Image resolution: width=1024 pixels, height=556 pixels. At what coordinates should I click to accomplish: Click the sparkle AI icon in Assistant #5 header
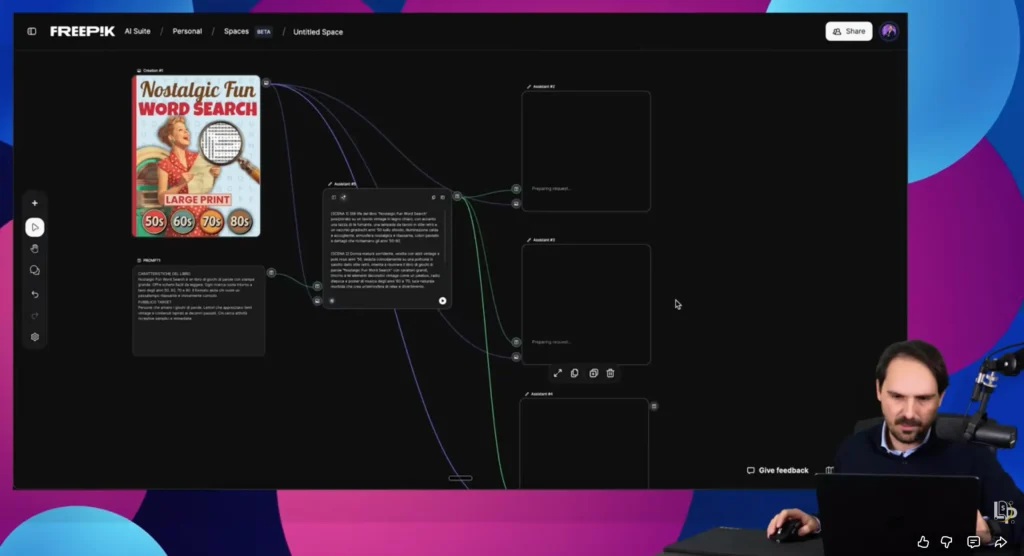(x=344, y=197)
